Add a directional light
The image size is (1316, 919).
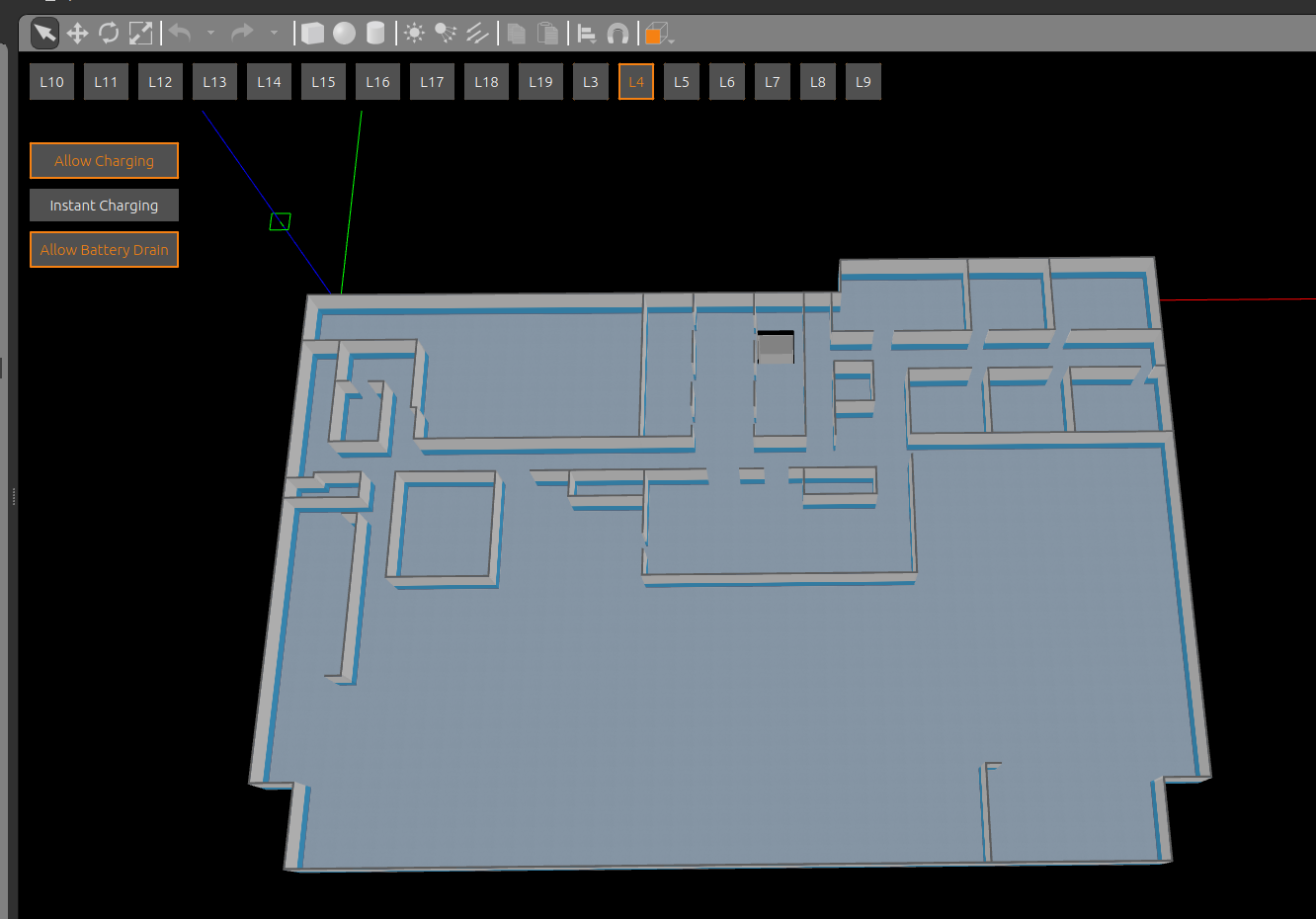pyautogui.click(x=477, y=34)
